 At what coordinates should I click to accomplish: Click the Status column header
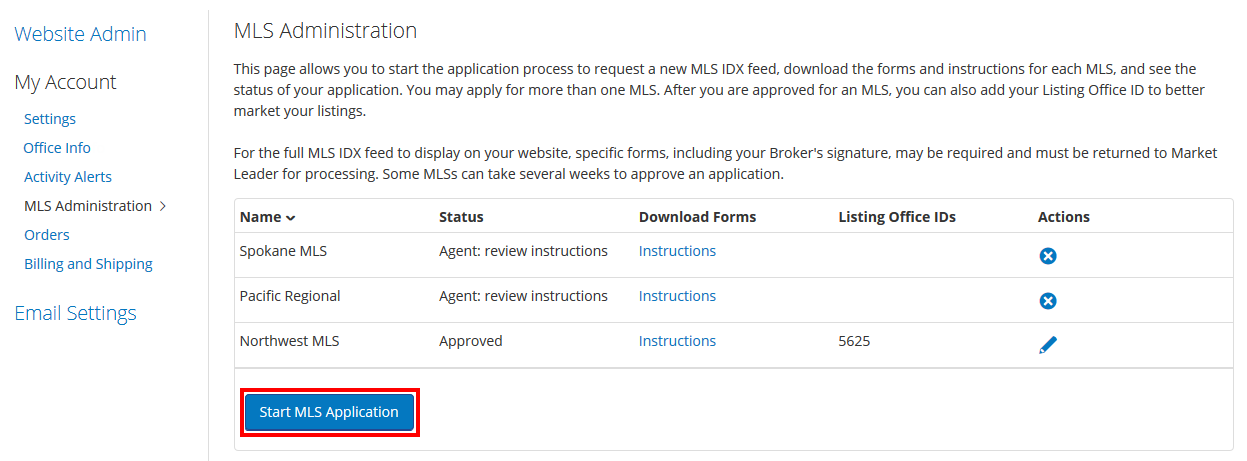click(461, 217)
